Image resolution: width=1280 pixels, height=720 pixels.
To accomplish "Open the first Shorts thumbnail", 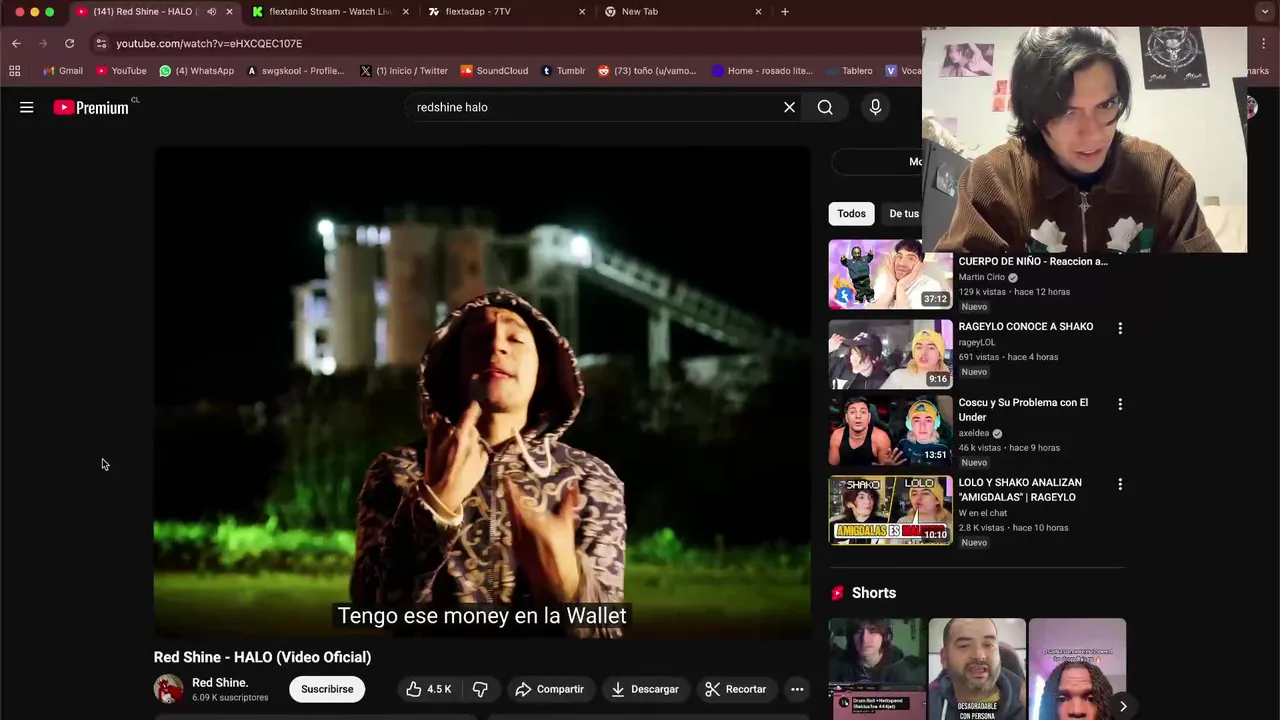I will coord(877,669).
